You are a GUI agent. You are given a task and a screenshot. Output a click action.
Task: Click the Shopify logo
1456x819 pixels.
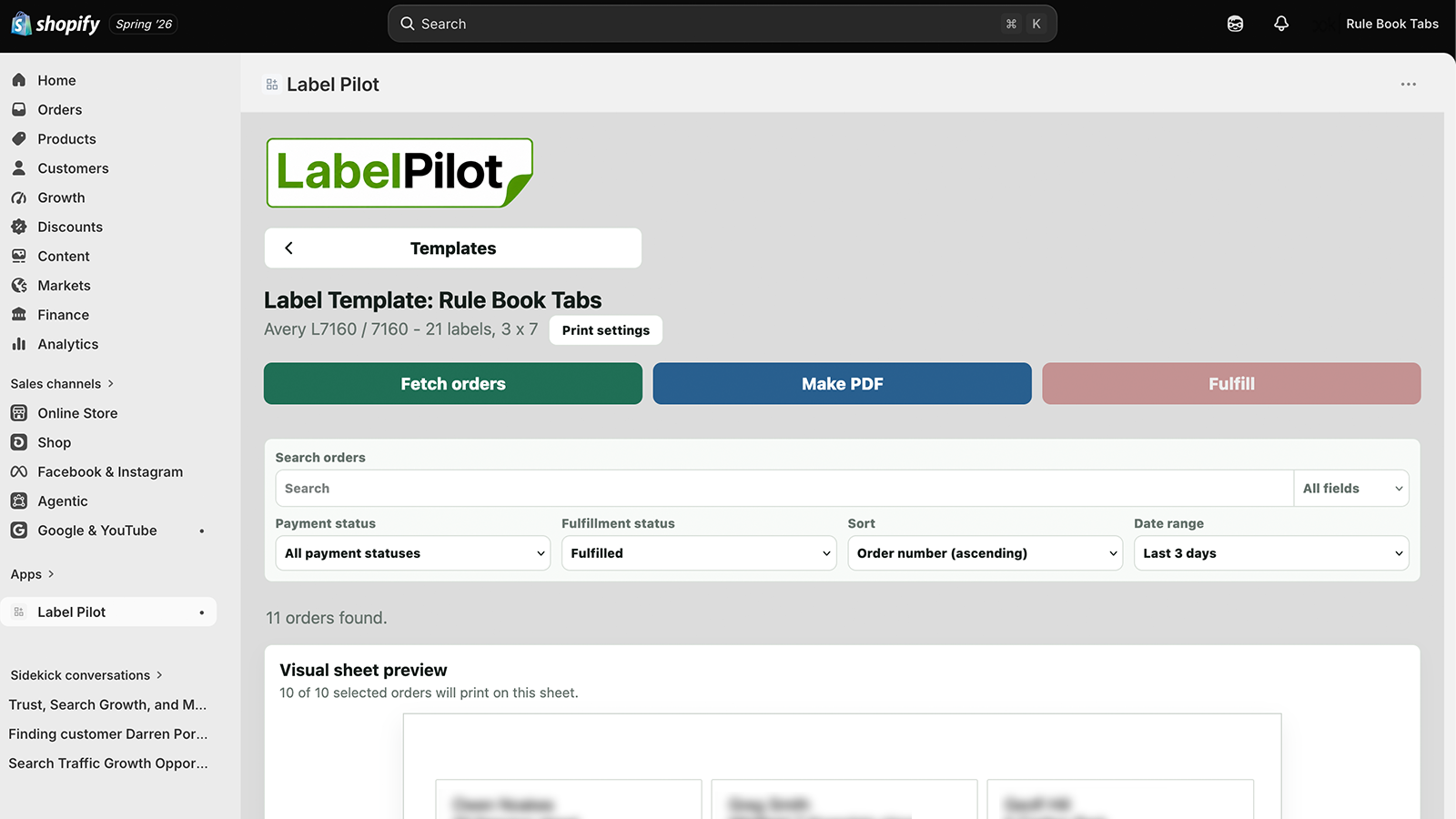(x=56, y=24)
